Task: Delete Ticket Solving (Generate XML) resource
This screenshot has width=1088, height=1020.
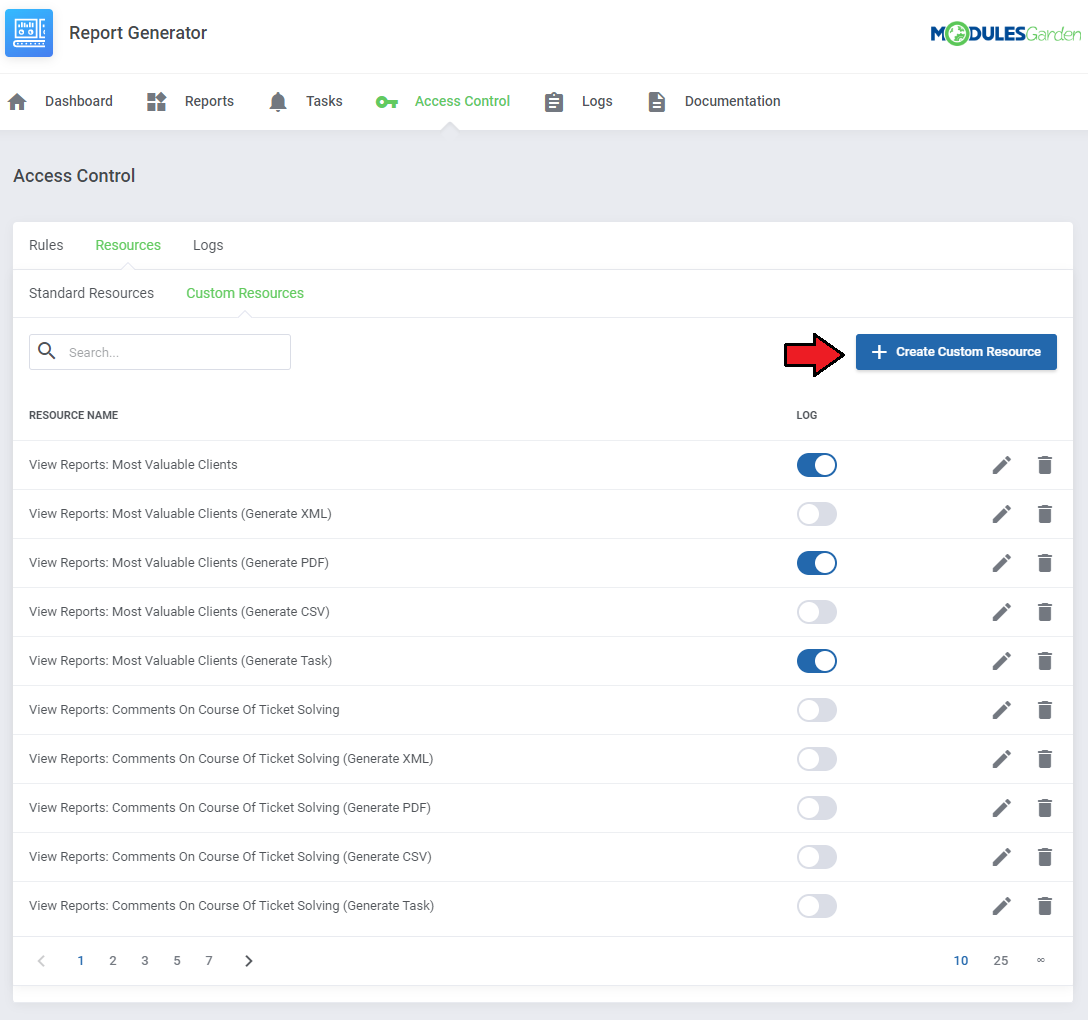Action: (1045, 759)
